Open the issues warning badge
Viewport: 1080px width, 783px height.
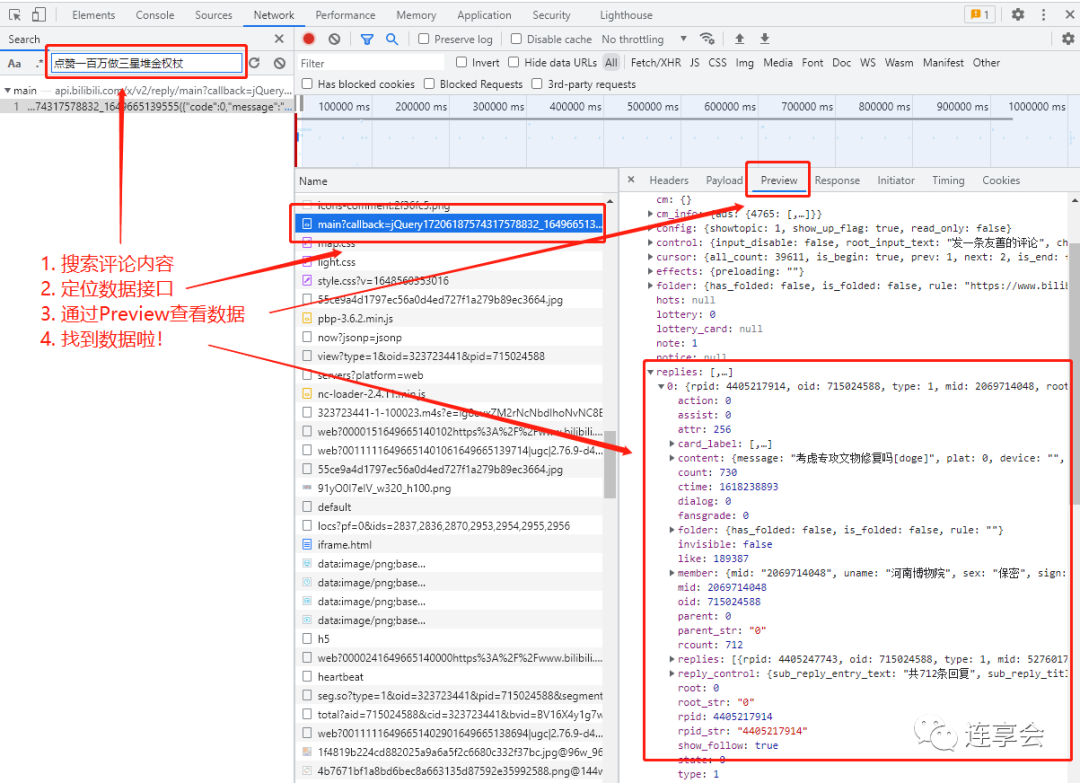(979, 14)
